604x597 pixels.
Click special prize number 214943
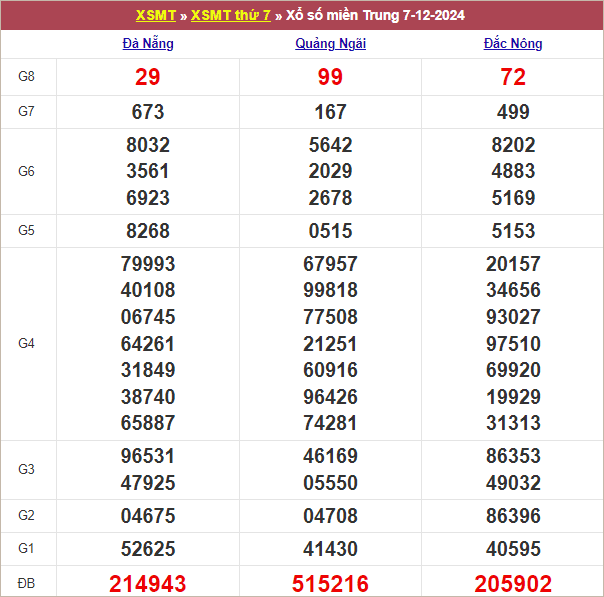pos(148,584)
